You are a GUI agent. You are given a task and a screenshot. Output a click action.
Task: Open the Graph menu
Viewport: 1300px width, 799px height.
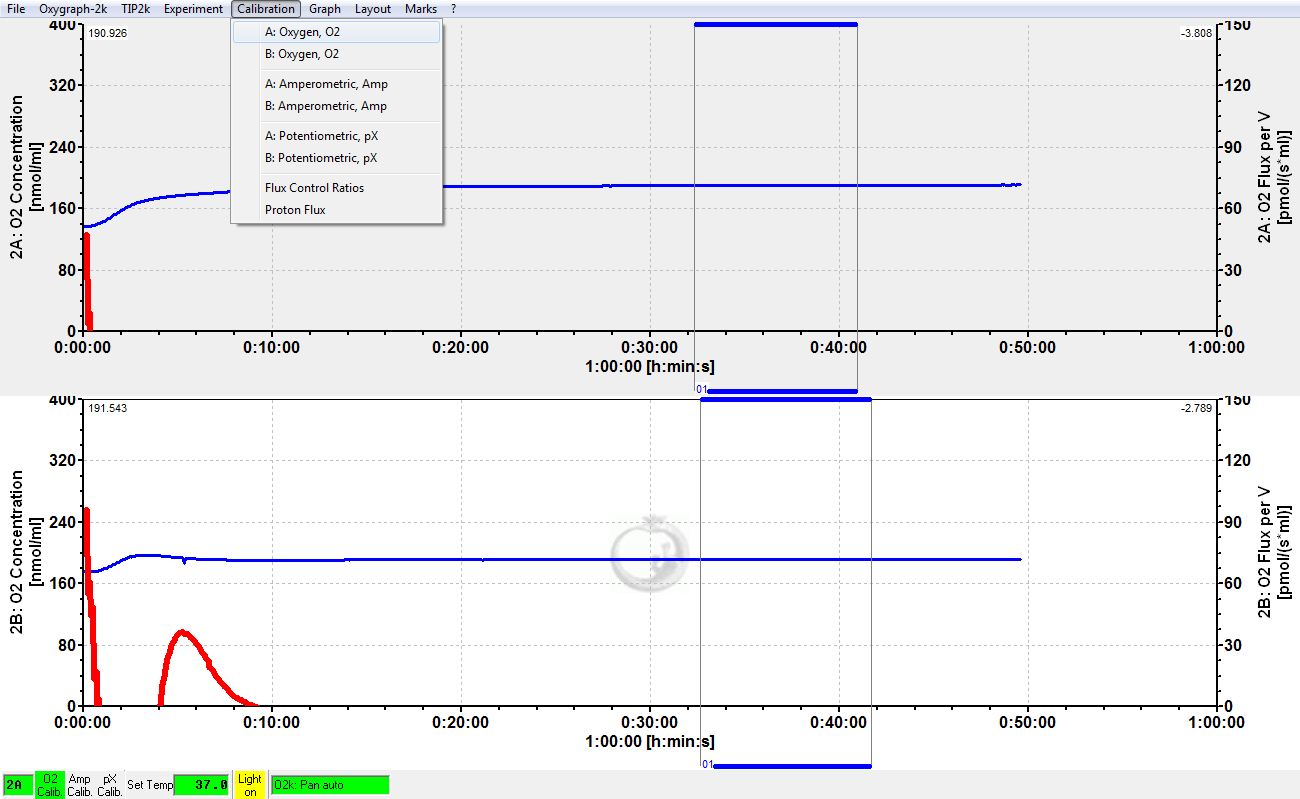[x=325, y=9]
